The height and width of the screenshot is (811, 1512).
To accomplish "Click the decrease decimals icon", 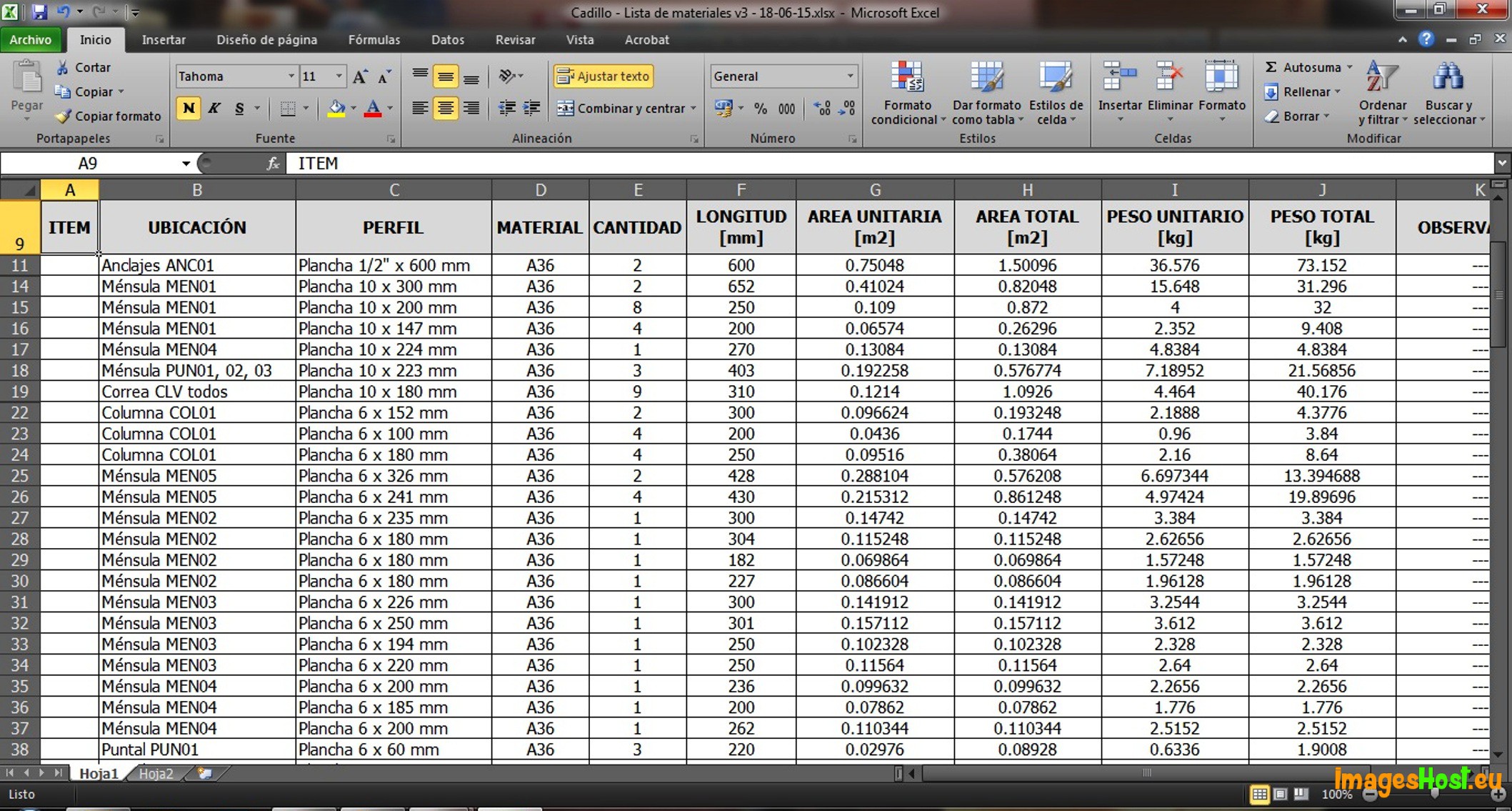I will click(x=847, y=109).
